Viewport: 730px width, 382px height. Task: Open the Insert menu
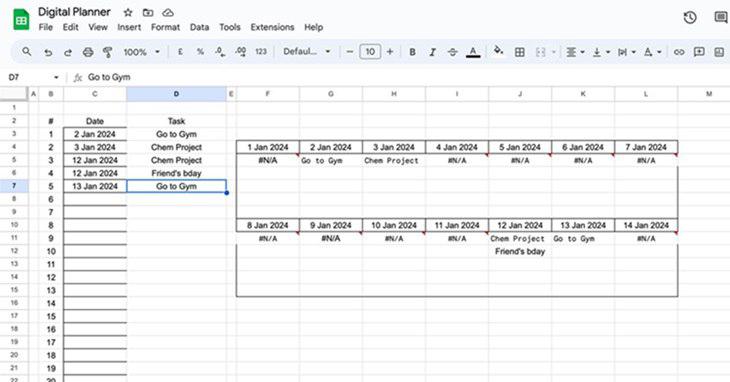pos(129,27)
